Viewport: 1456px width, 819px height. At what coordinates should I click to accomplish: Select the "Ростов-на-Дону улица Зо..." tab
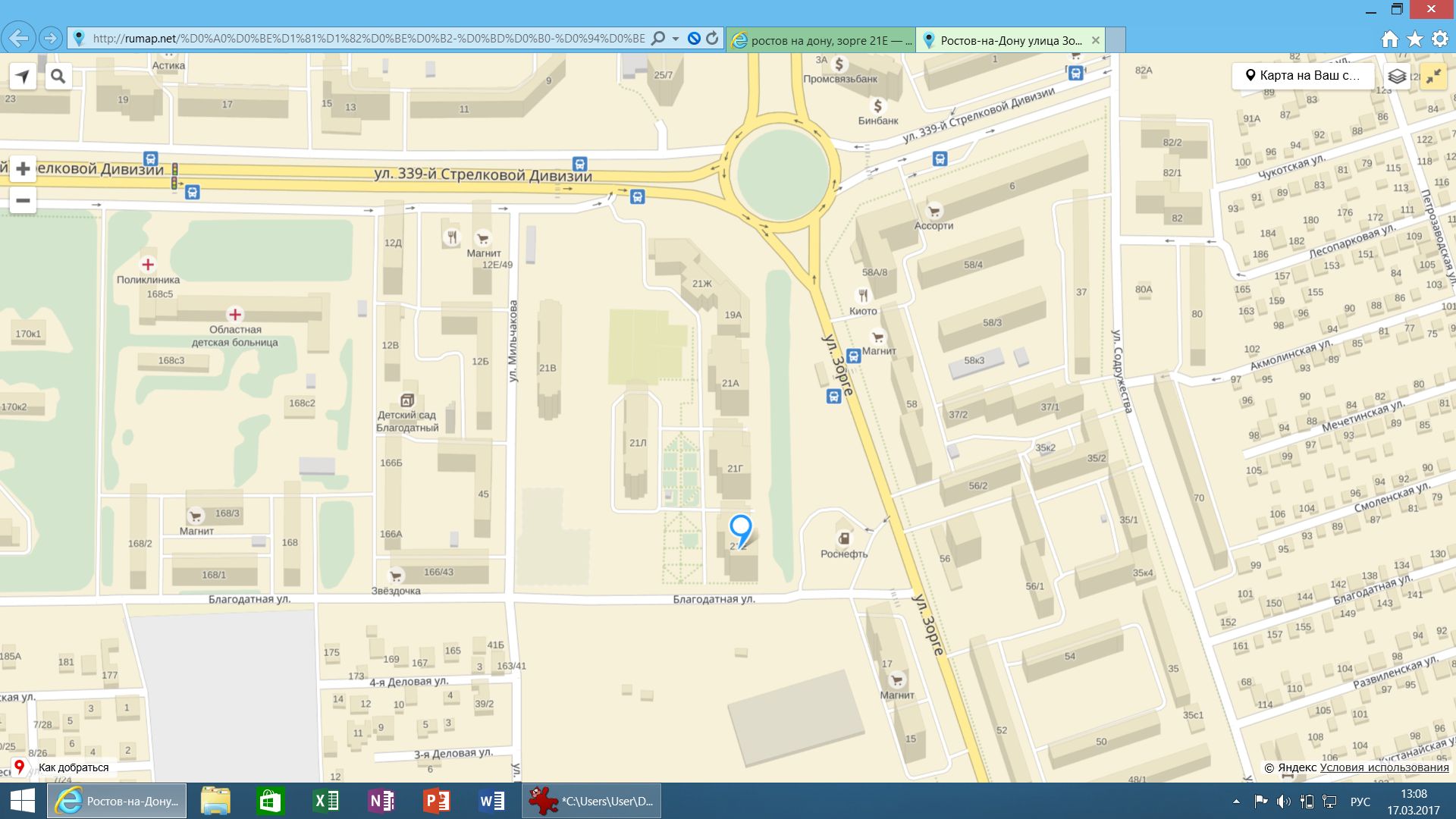(1010, 40)
